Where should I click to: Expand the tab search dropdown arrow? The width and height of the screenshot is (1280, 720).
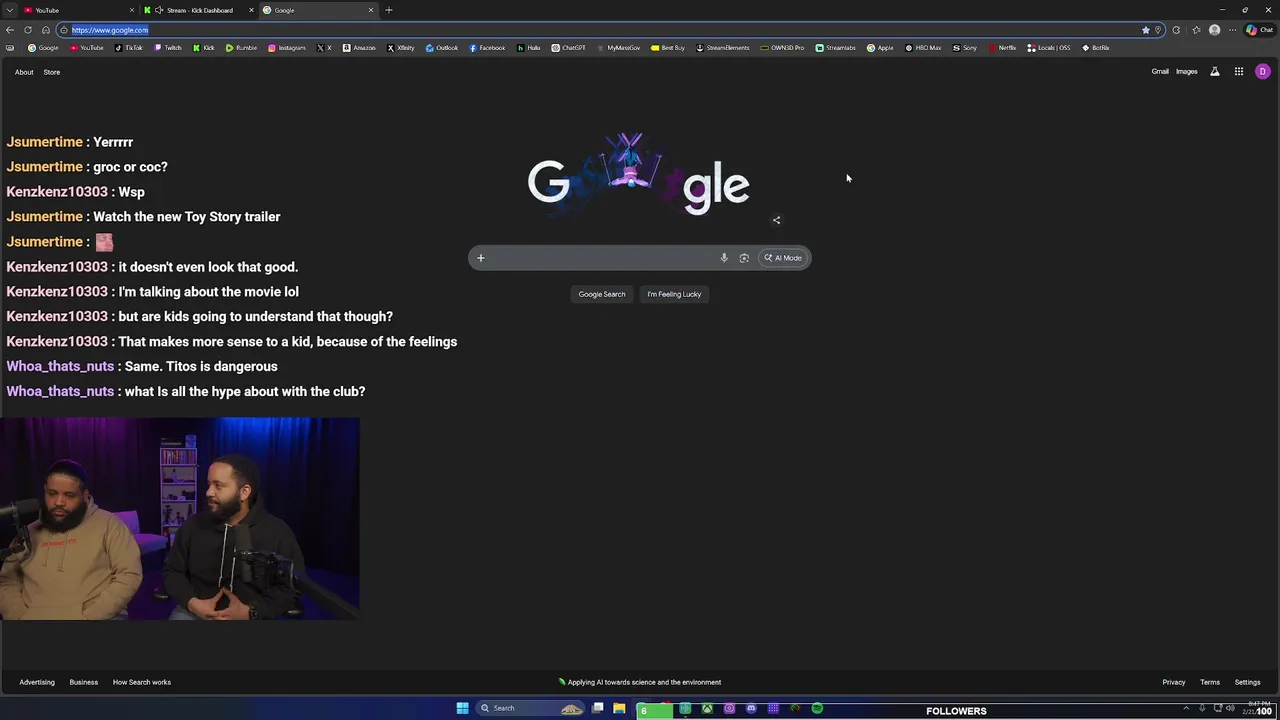[x=9, y=10]
